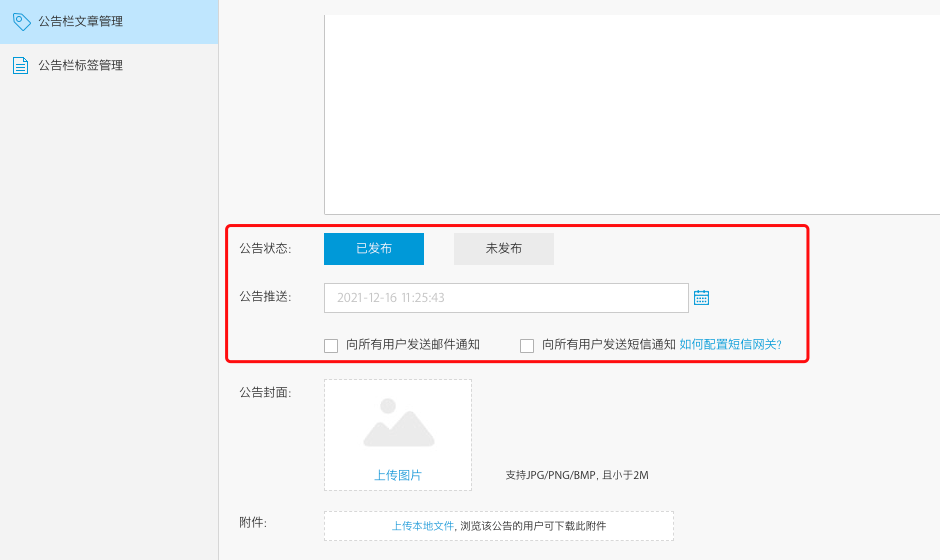Tick the SMS notification checkbox
This screenshot has height=560, width=940.
click(x=527, y=346)
